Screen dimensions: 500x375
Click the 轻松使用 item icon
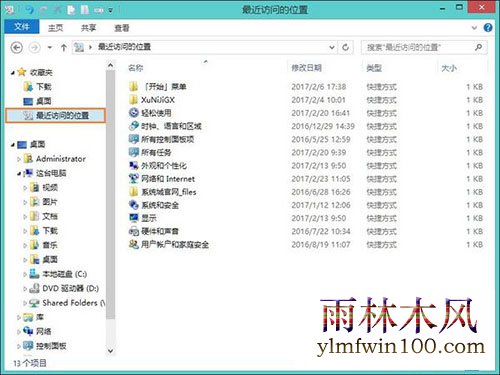point(133,113)
